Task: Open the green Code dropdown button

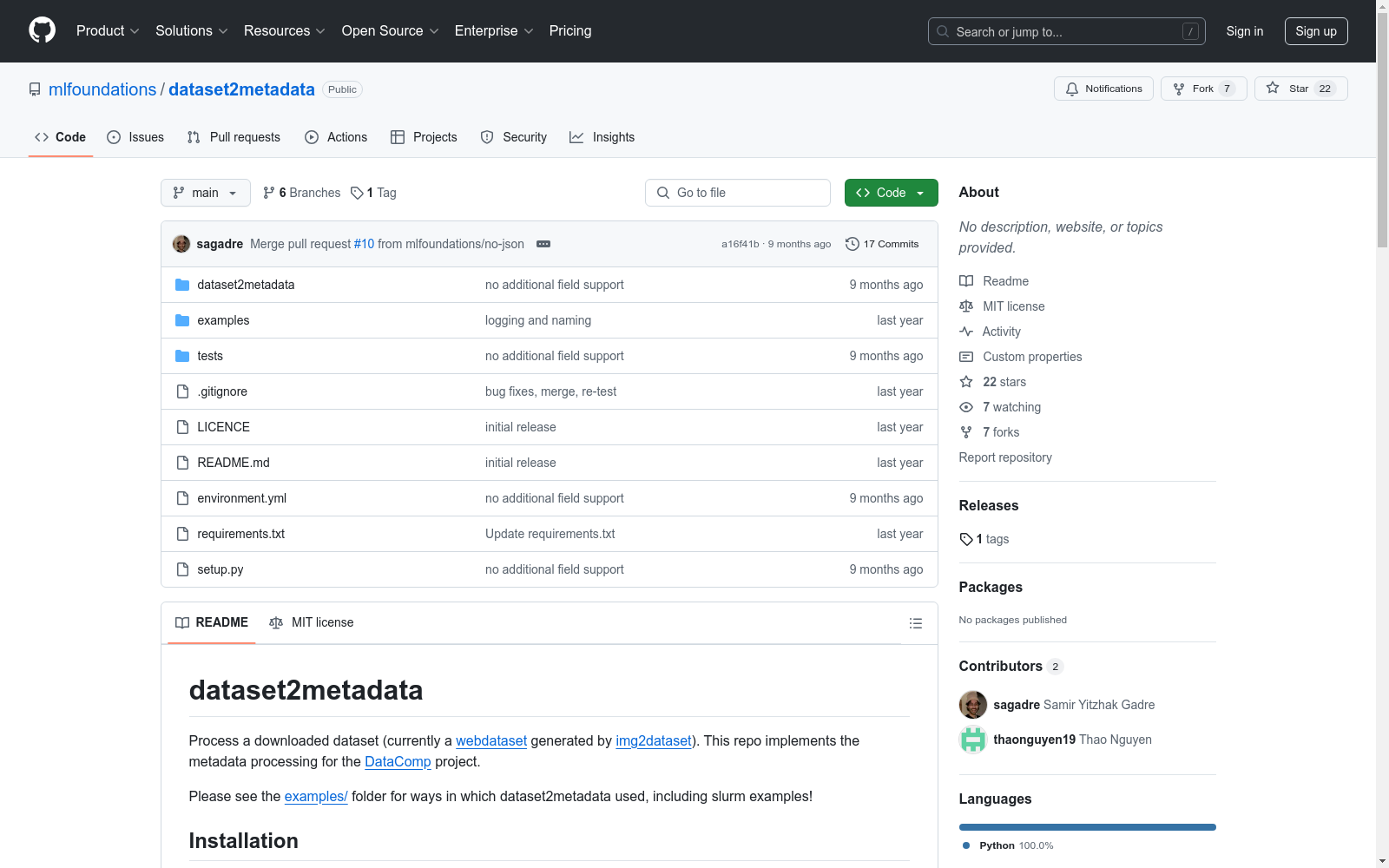Action: tap(891, 193)
